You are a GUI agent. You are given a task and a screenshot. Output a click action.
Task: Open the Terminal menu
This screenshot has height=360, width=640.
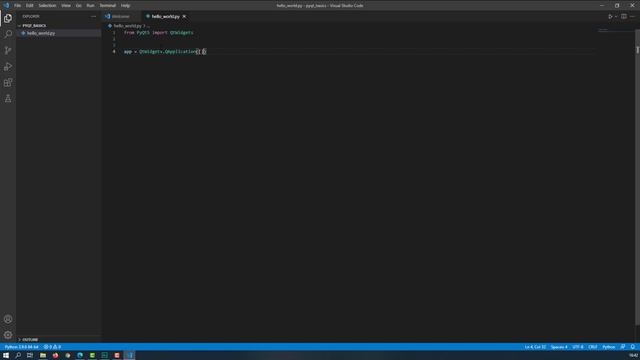(x=108, y=6)
